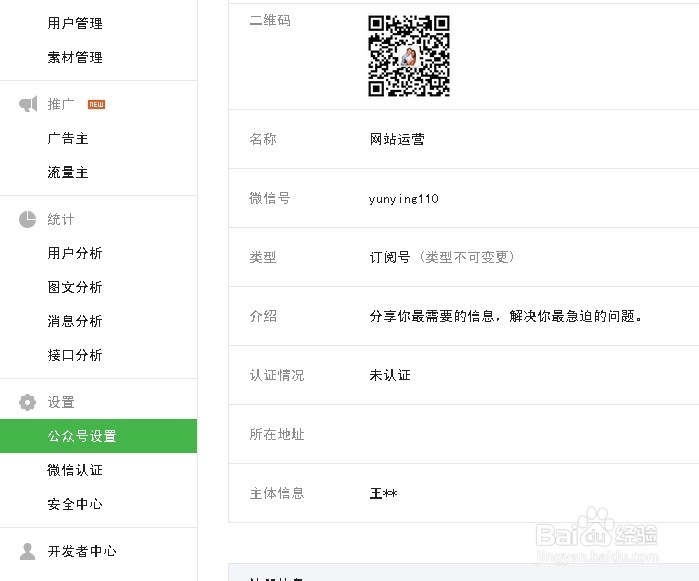699x581 pixels.
Task: Select 广告主 under 推广
Action: (x=68, y=138)
